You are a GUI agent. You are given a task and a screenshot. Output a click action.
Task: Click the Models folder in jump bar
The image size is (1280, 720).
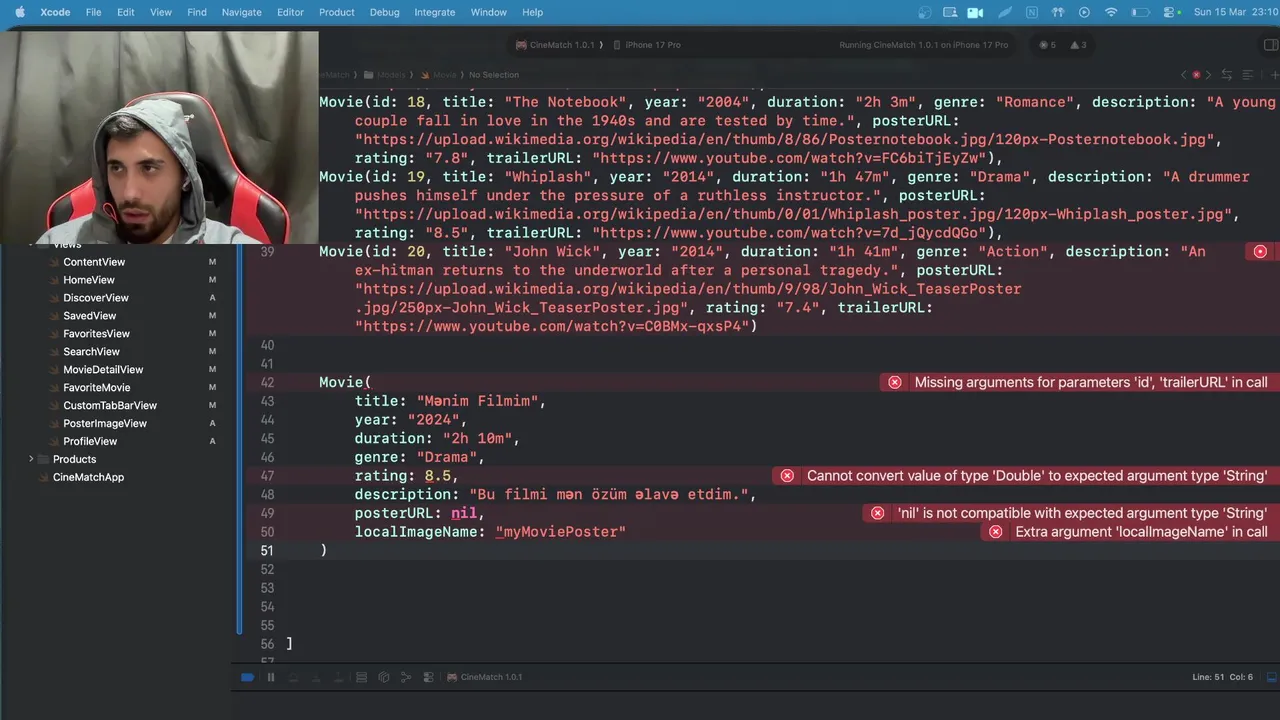(x=385, y=75)
